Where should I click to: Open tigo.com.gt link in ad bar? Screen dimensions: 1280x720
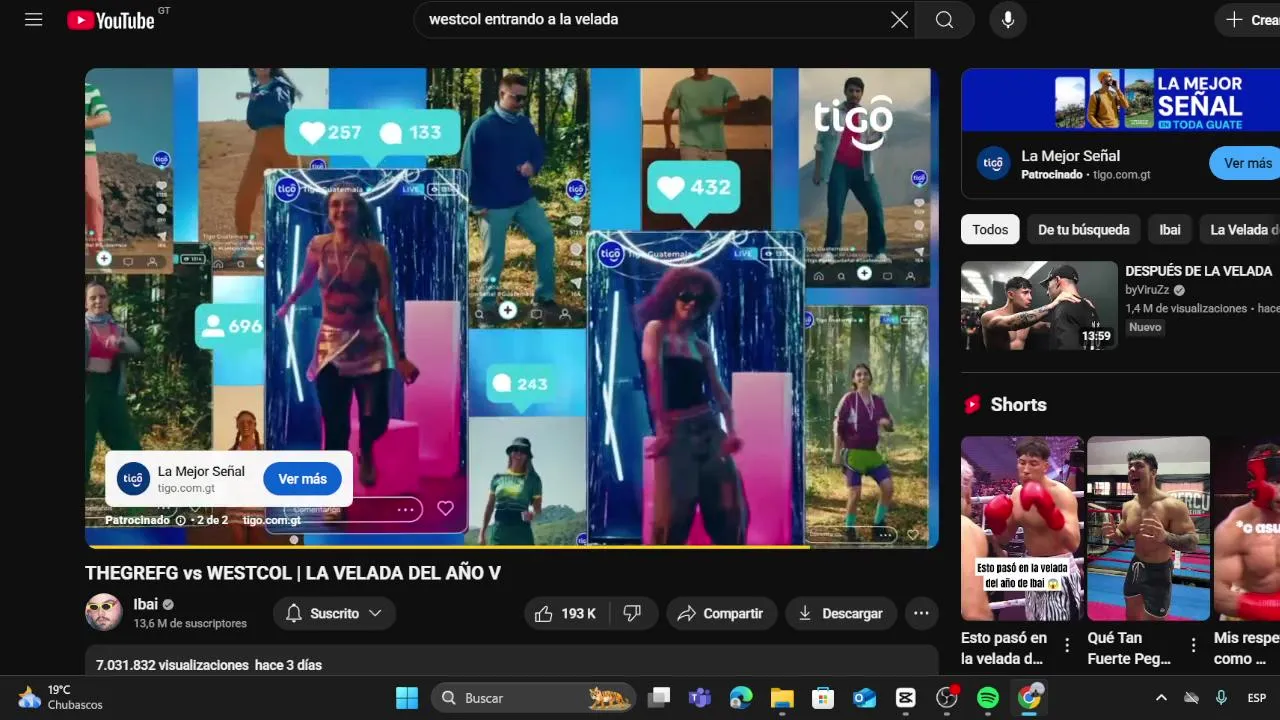click(x=271, y=520)
